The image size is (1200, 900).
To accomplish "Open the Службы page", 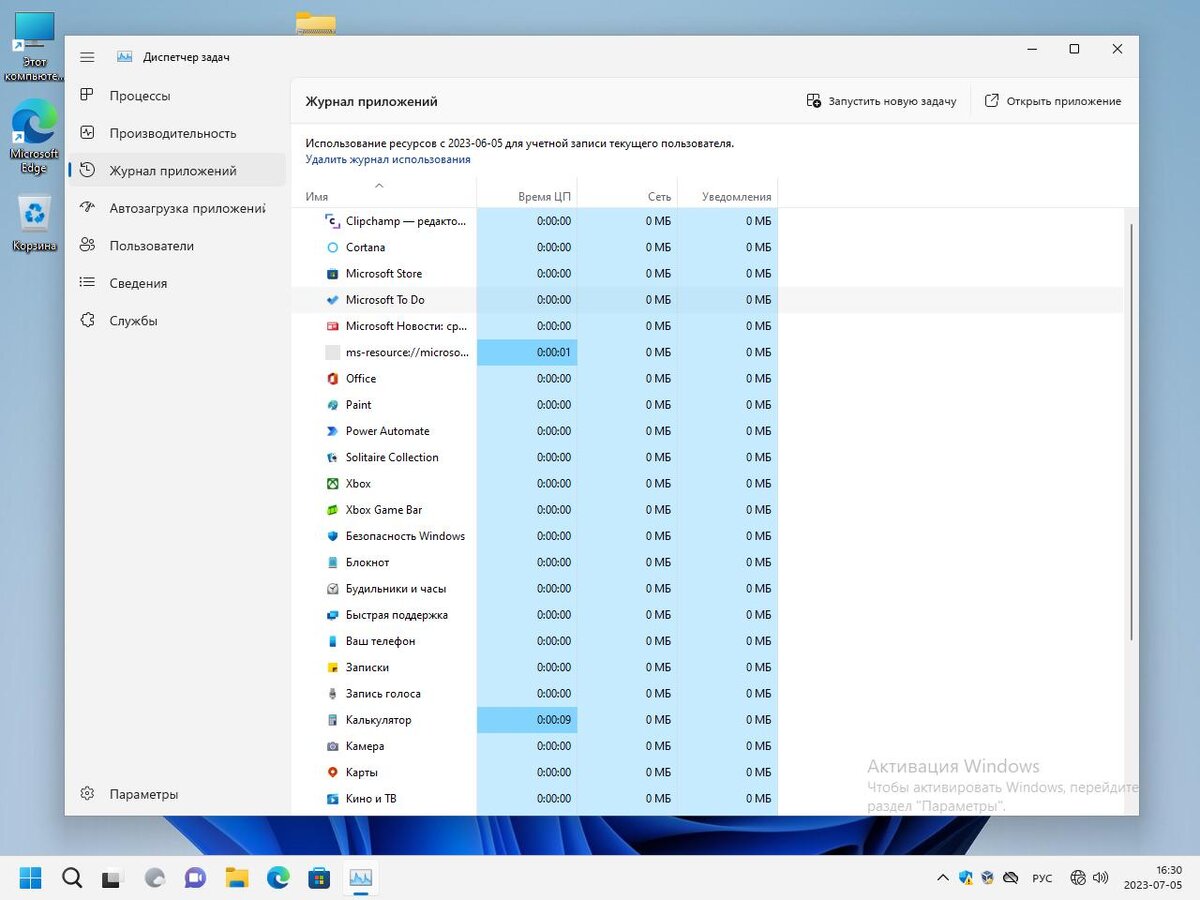I will point(176,321).
